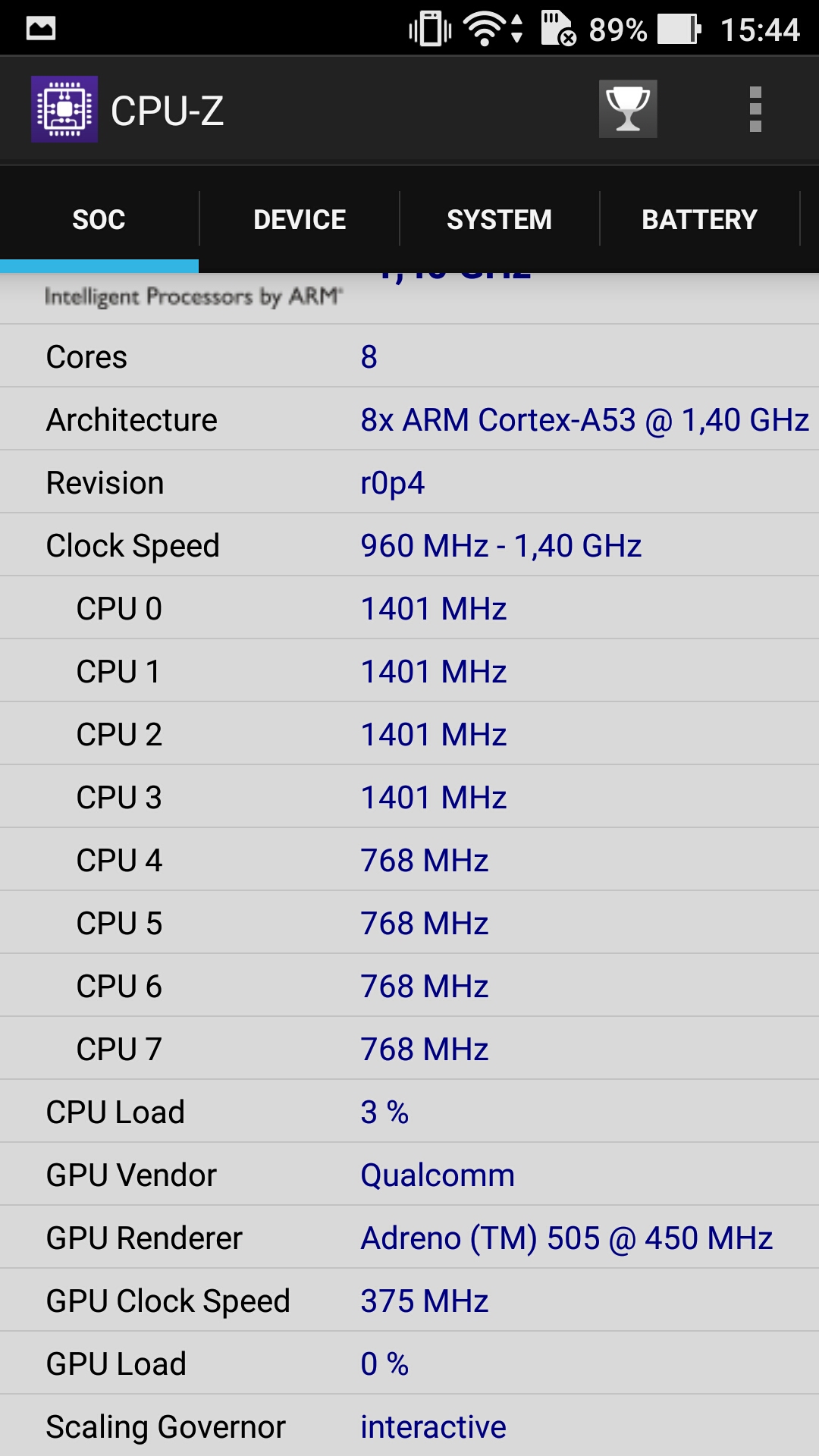Switch to the SYSTEM tab
819x1456 pixels.
click(499, 219)
